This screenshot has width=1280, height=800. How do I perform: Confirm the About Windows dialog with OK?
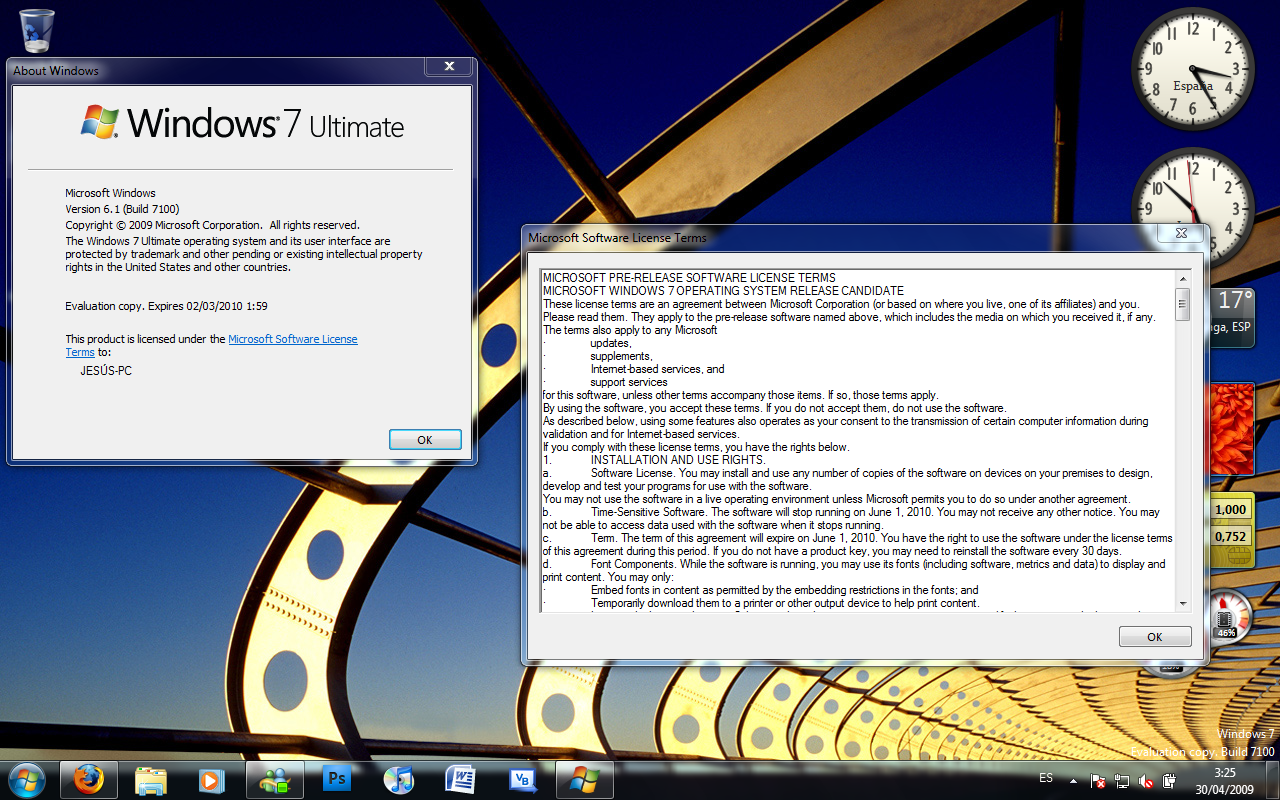(425, 439)
